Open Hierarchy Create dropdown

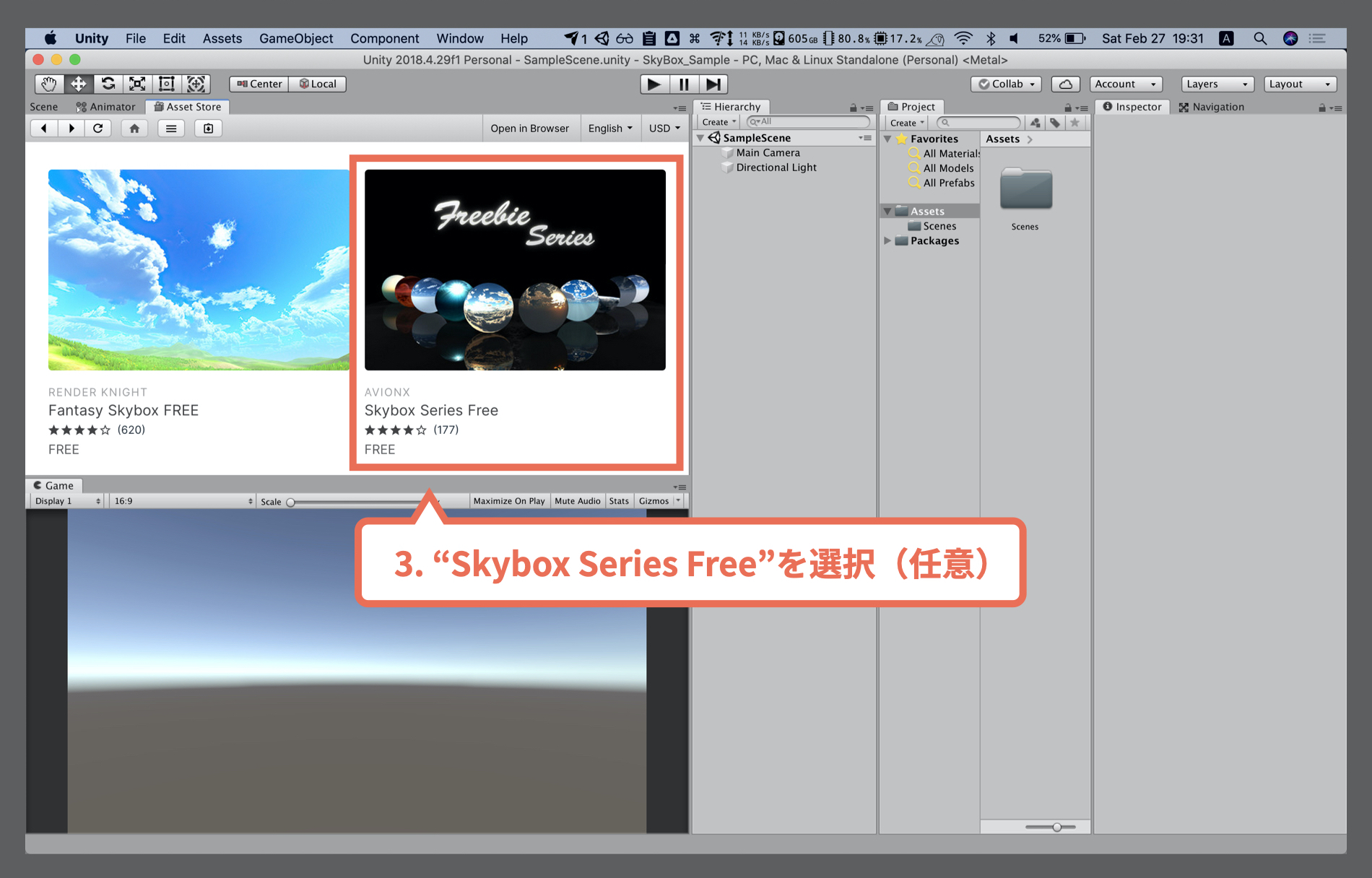(x=718, y=122)
